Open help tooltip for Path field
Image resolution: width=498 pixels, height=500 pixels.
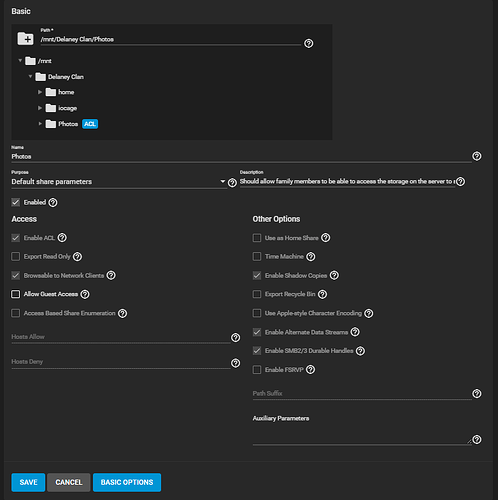coord(309,43)
